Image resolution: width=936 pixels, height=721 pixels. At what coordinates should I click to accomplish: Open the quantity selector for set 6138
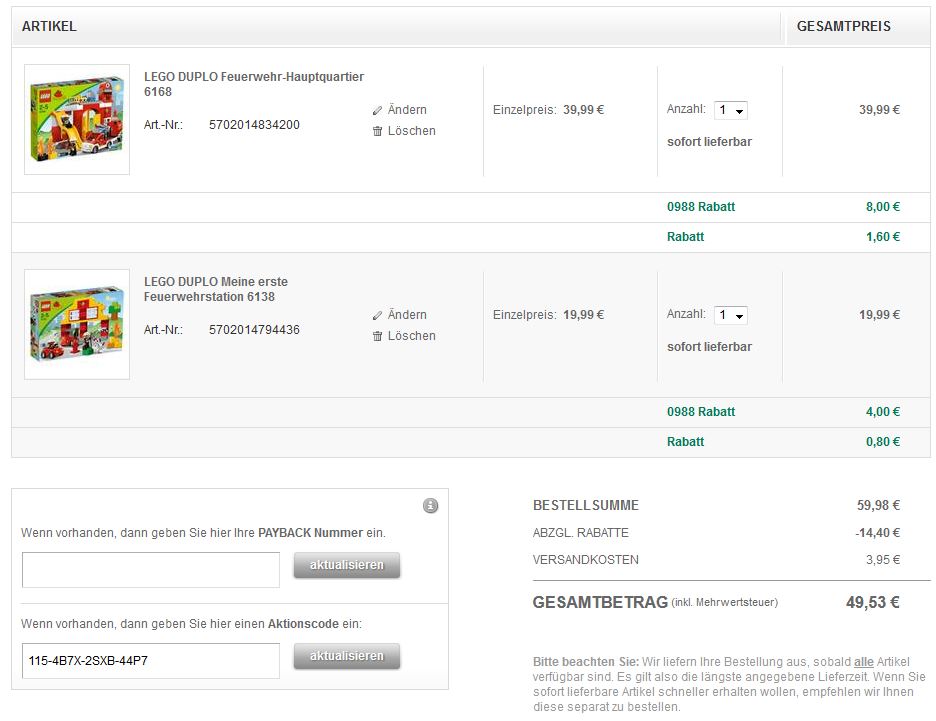tap(732, 314)
